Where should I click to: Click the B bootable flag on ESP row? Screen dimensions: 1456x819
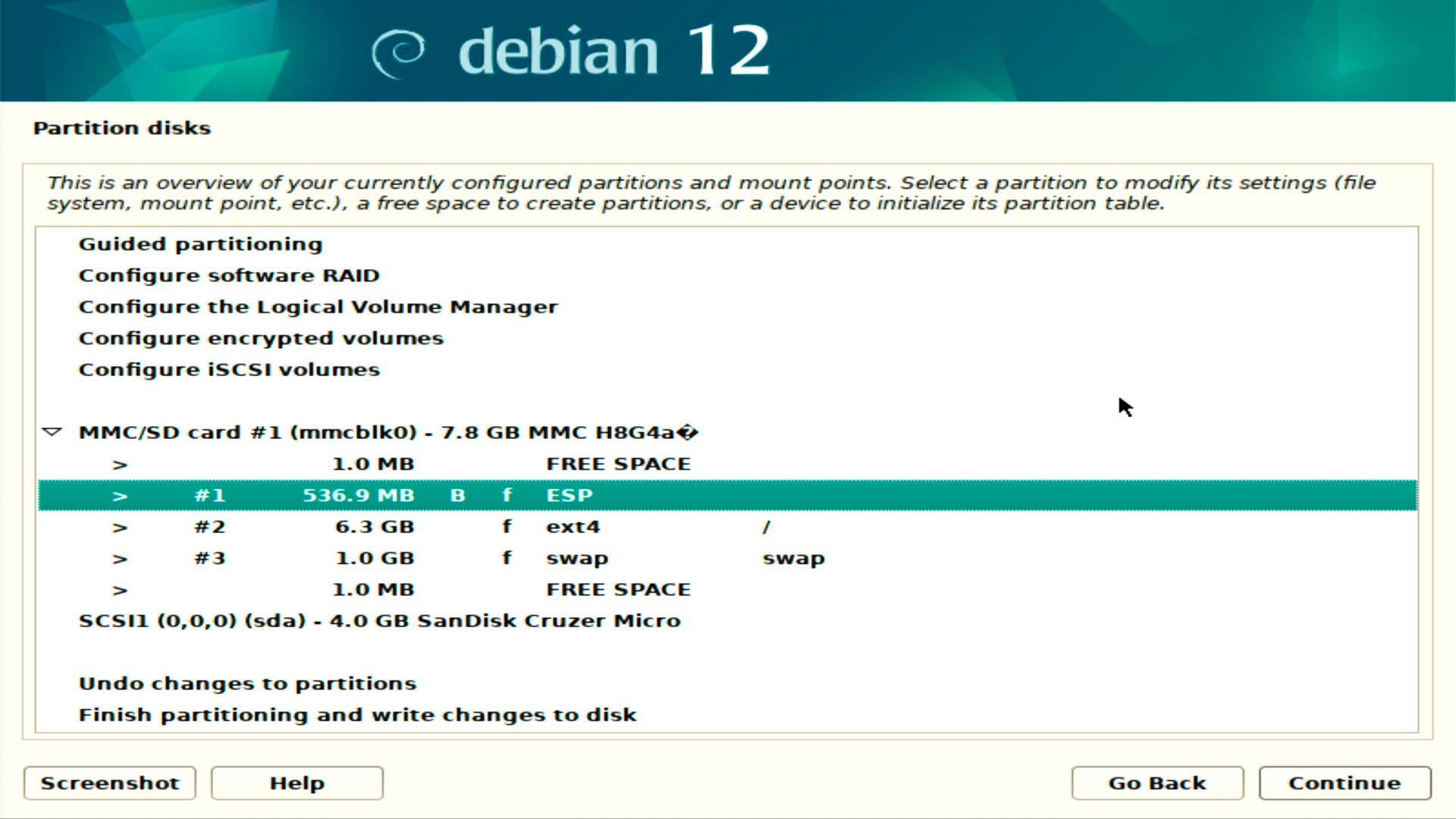tap(457, 495)
